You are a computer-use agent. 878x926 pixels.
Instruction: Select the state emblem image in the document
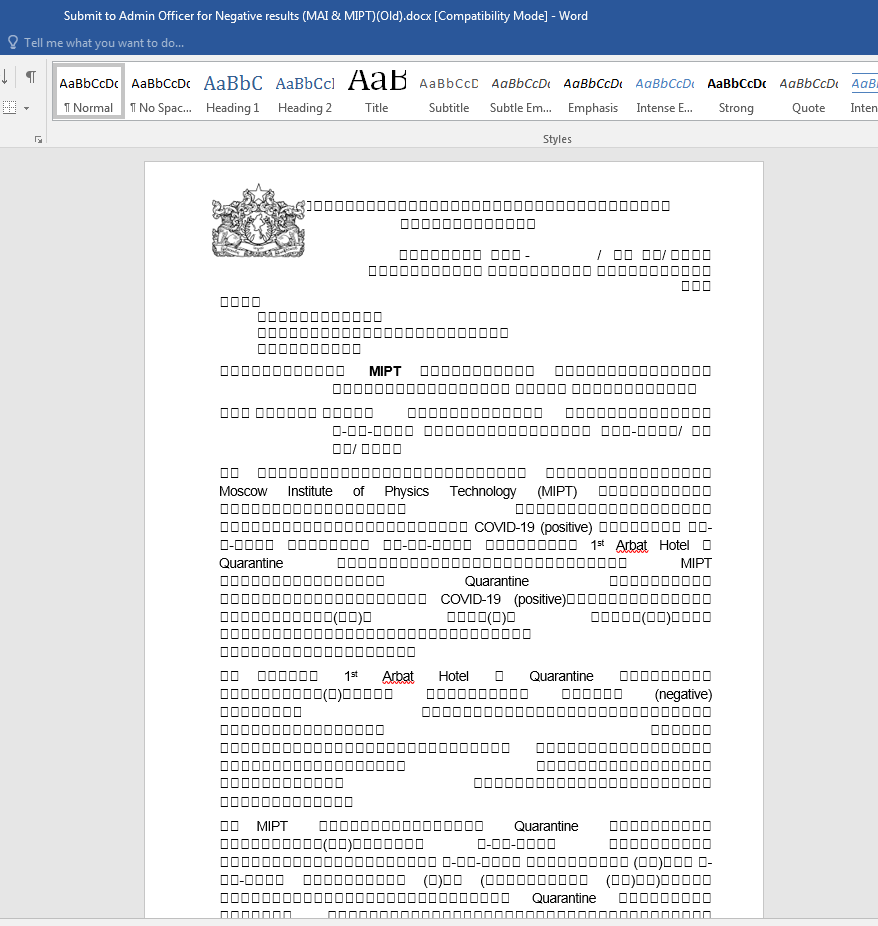(259, 221)
